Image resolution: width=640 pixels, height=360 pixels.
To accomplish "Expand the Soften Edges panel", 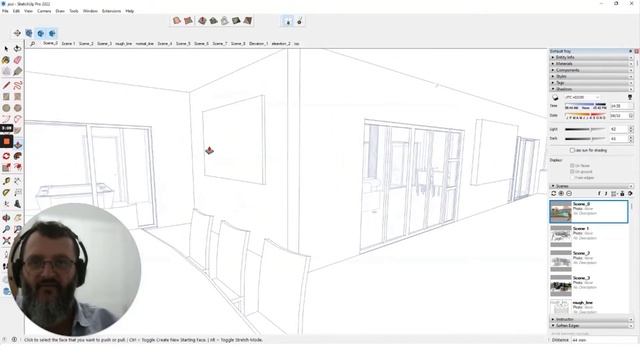I will [591, 326].
